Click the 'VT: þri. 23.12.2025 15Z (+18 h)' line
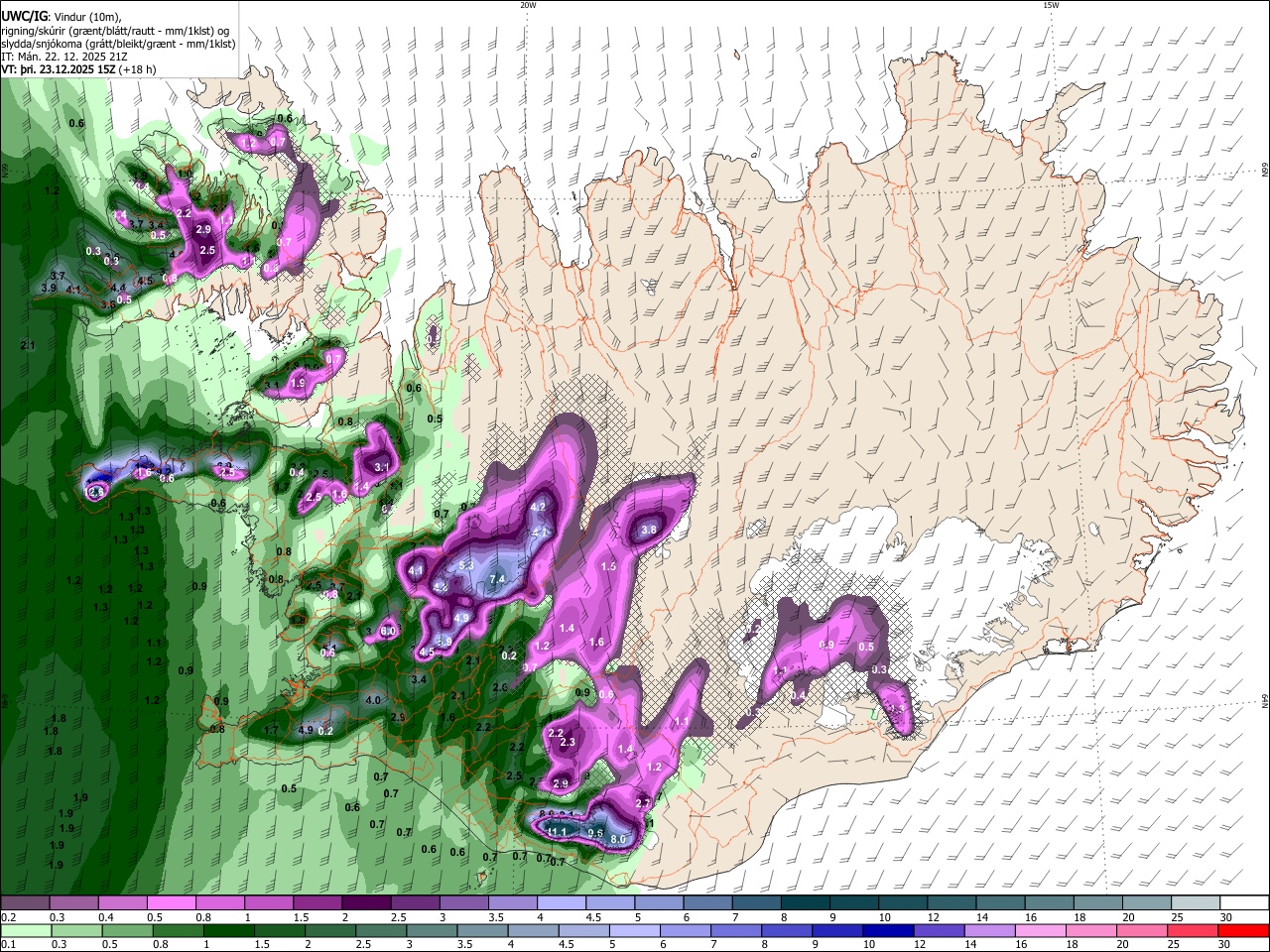 [x=78, y=69]
